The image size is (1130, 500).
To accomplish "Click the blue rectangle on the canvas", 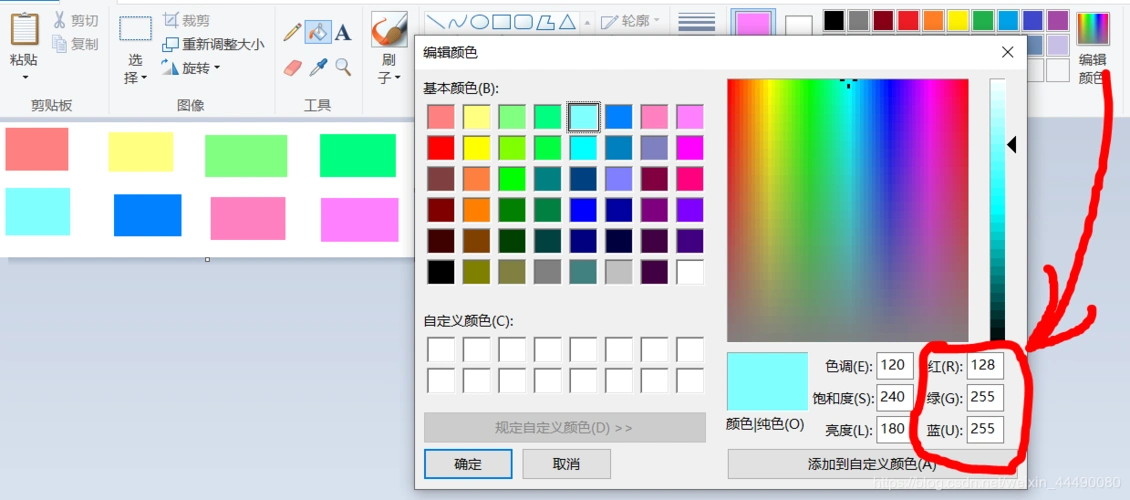I will (x=148, y=215).
